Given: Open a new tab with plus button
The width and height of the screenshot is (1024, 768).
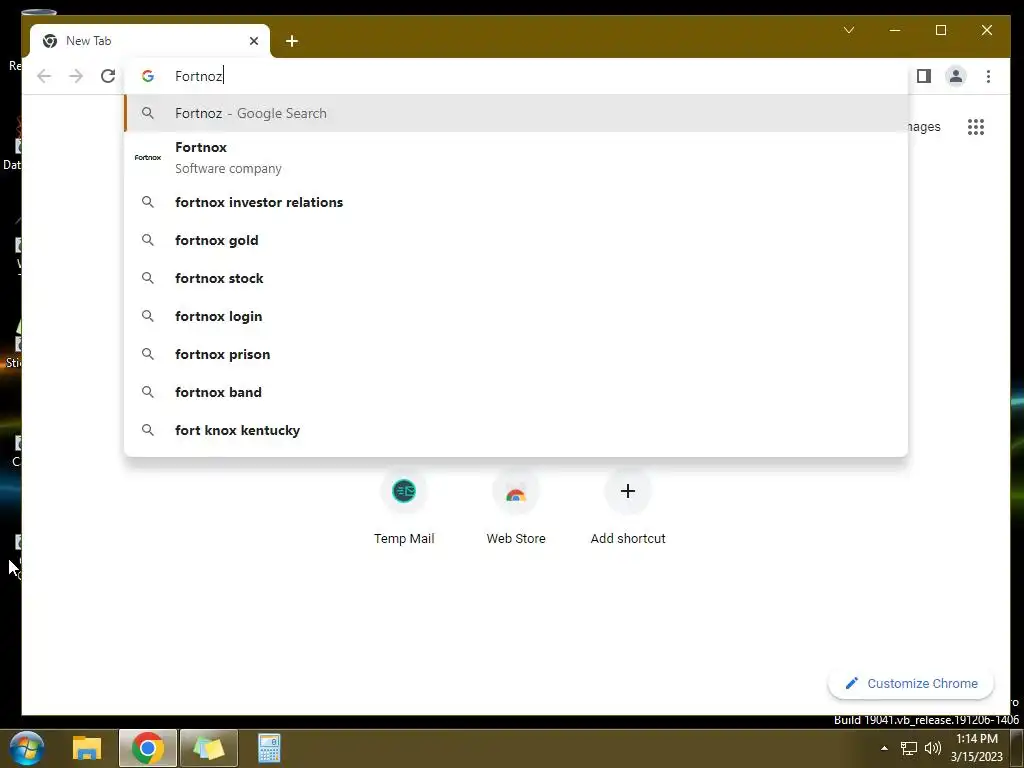Looking at the screenshot, I should coord(292,41).
